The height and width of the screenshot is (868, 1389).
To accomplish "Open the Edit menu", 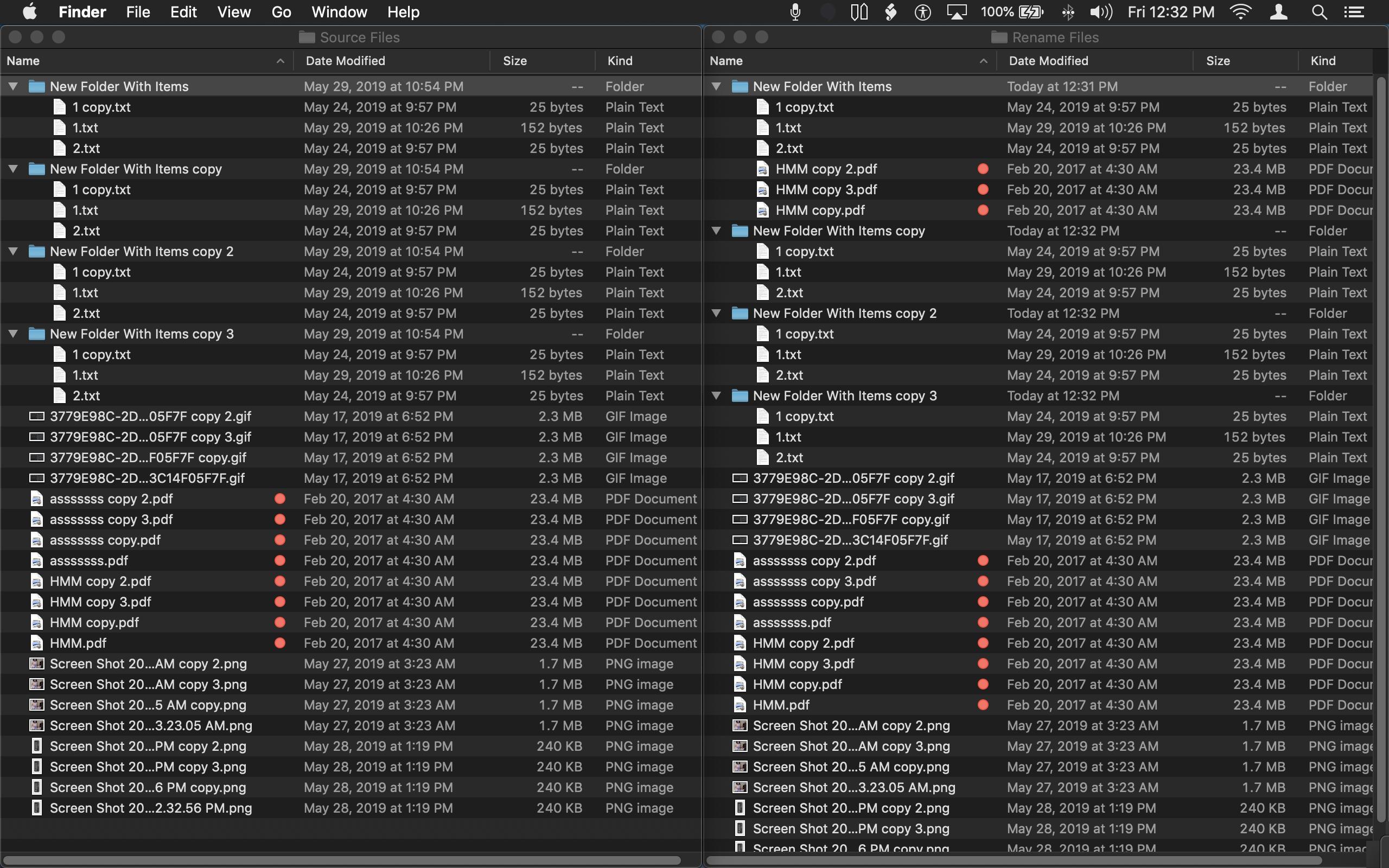I will pos(183,12).
